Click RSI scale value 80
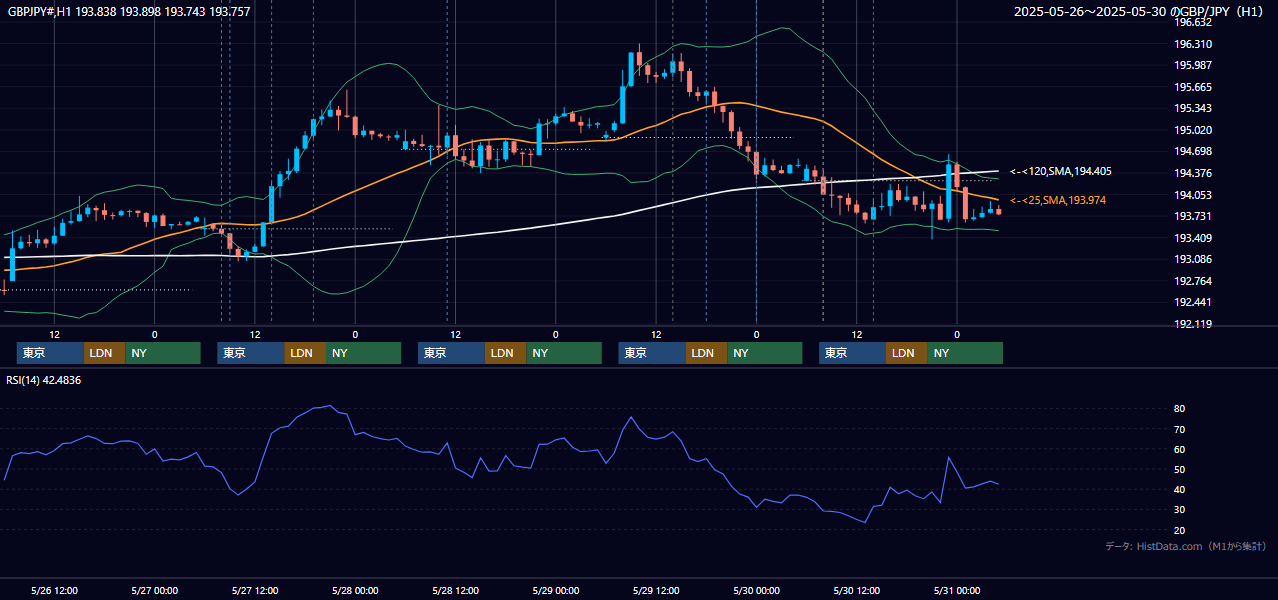Screen dimensions: 1278x600 click(1180, 409)
